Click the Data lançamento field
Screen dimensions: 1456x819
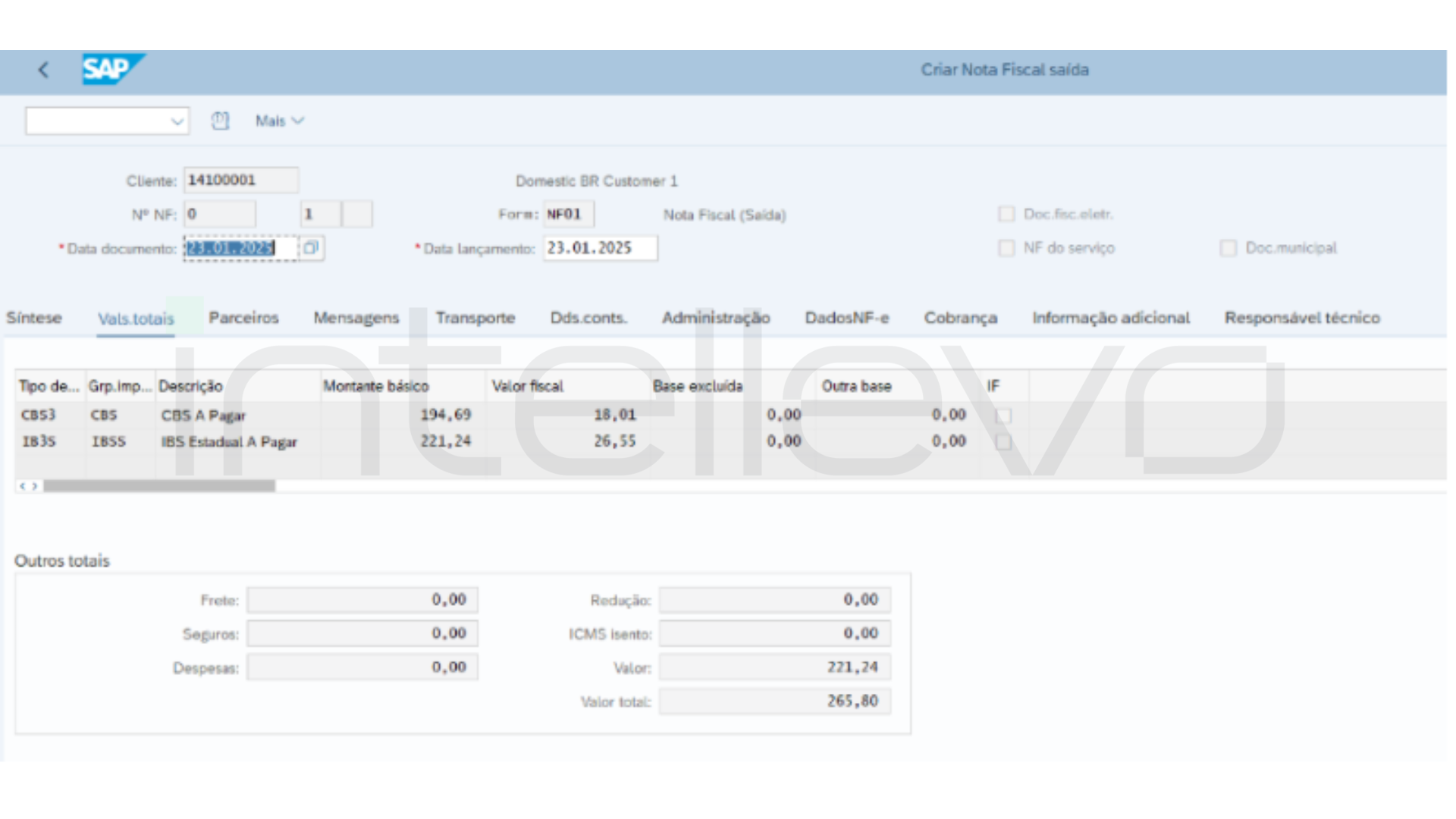pos(600,248)
